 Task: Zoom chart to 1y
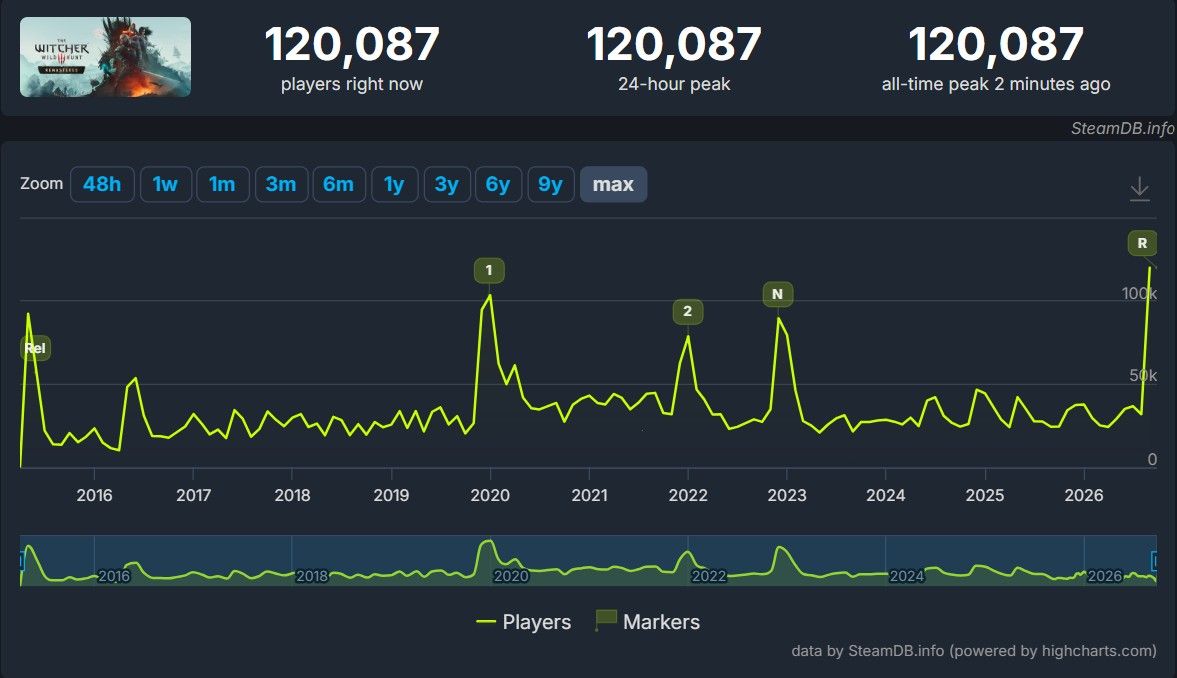point(394,184)
